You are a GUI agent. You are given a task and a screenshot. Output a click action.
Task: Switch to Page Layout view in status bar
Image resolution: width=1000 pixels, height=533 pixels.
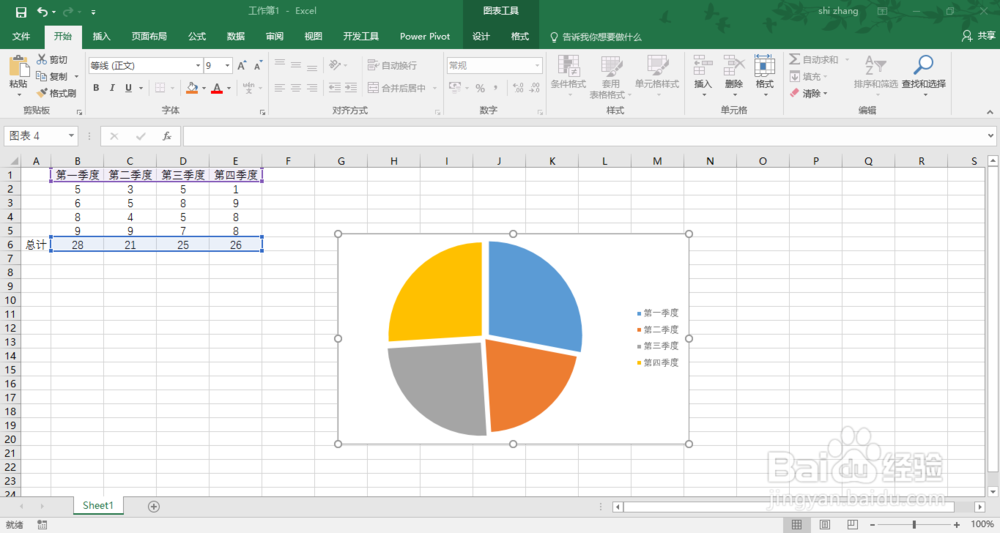coord(825,524)
